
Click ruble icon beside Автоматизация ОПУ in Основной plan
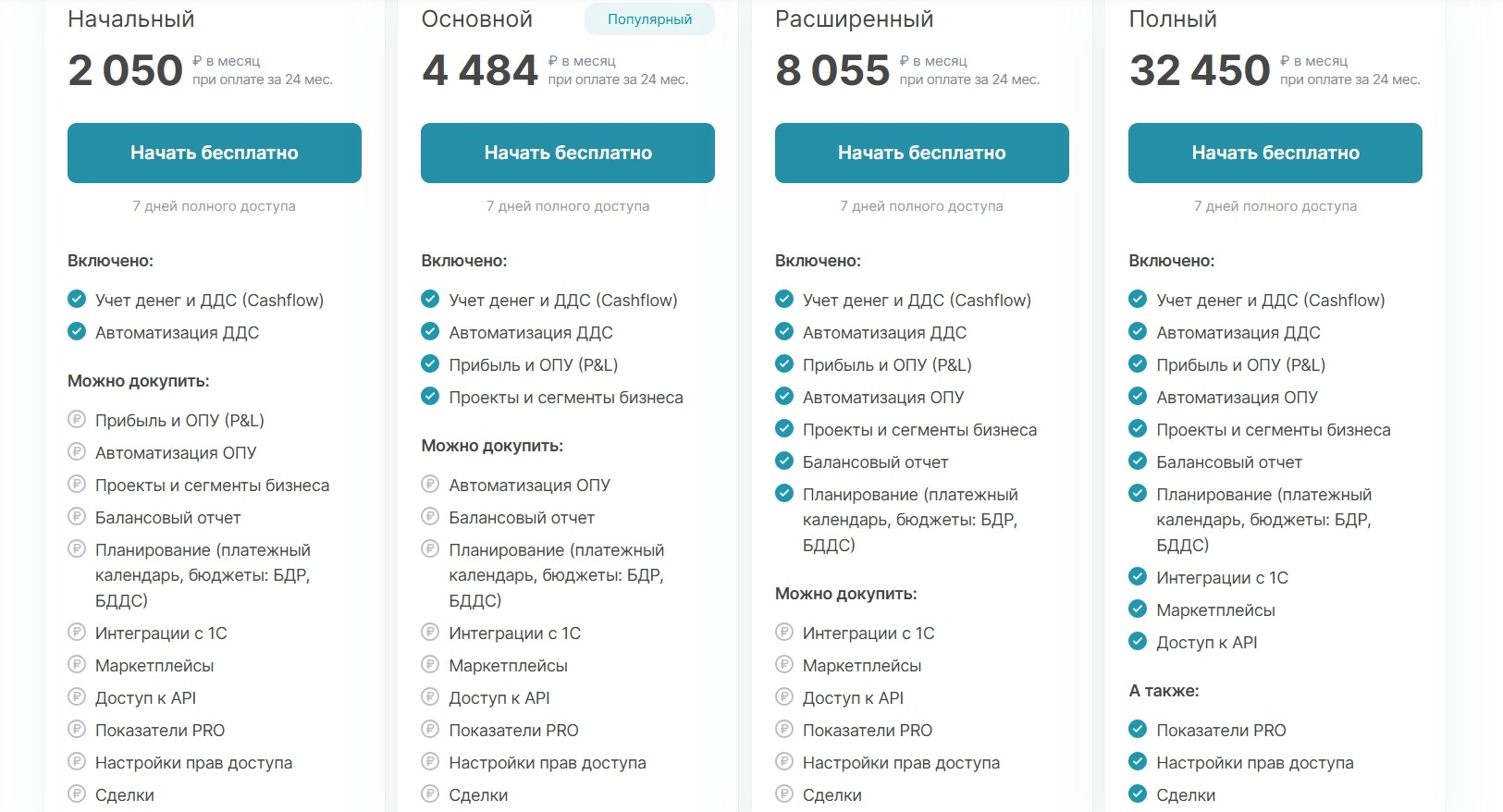[x=430, y=485]
